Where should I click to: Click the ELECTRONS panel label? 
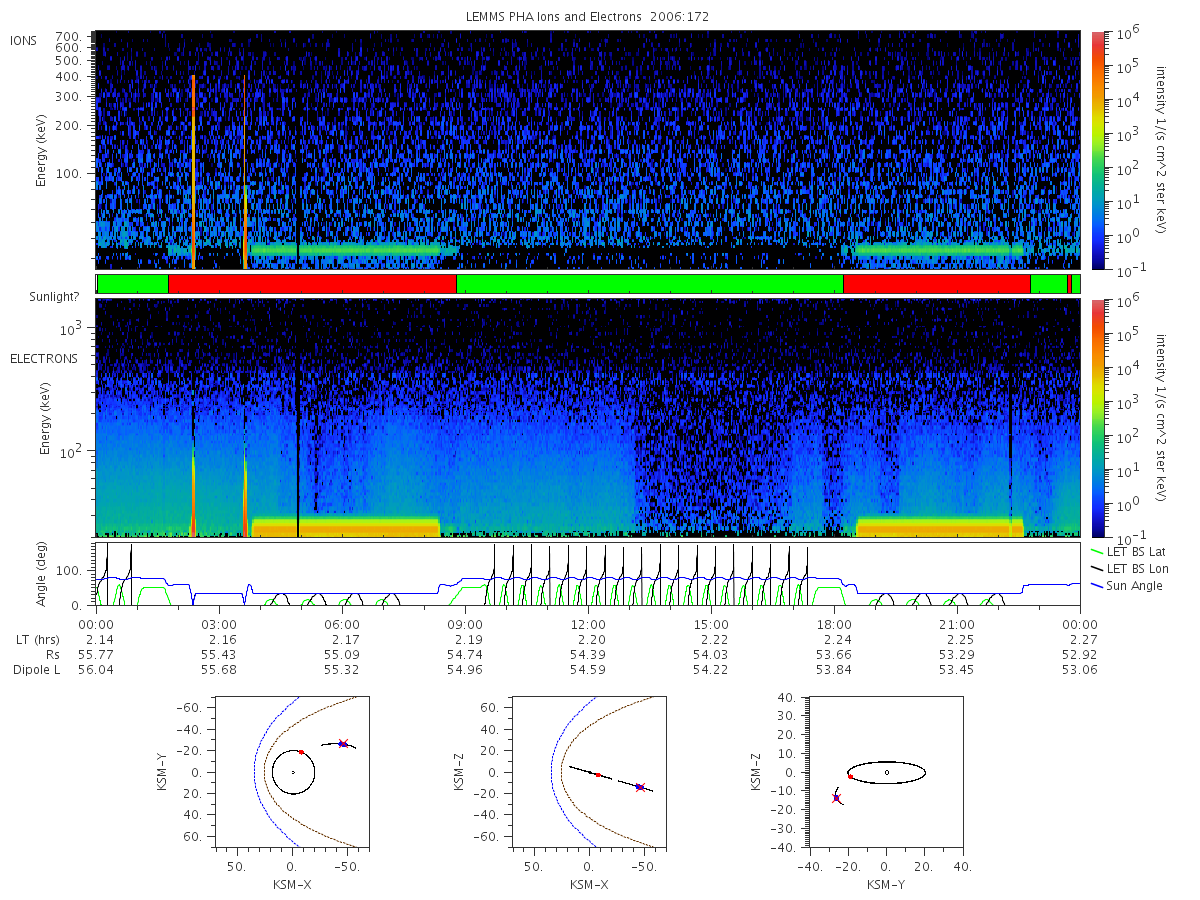[44, 358]
